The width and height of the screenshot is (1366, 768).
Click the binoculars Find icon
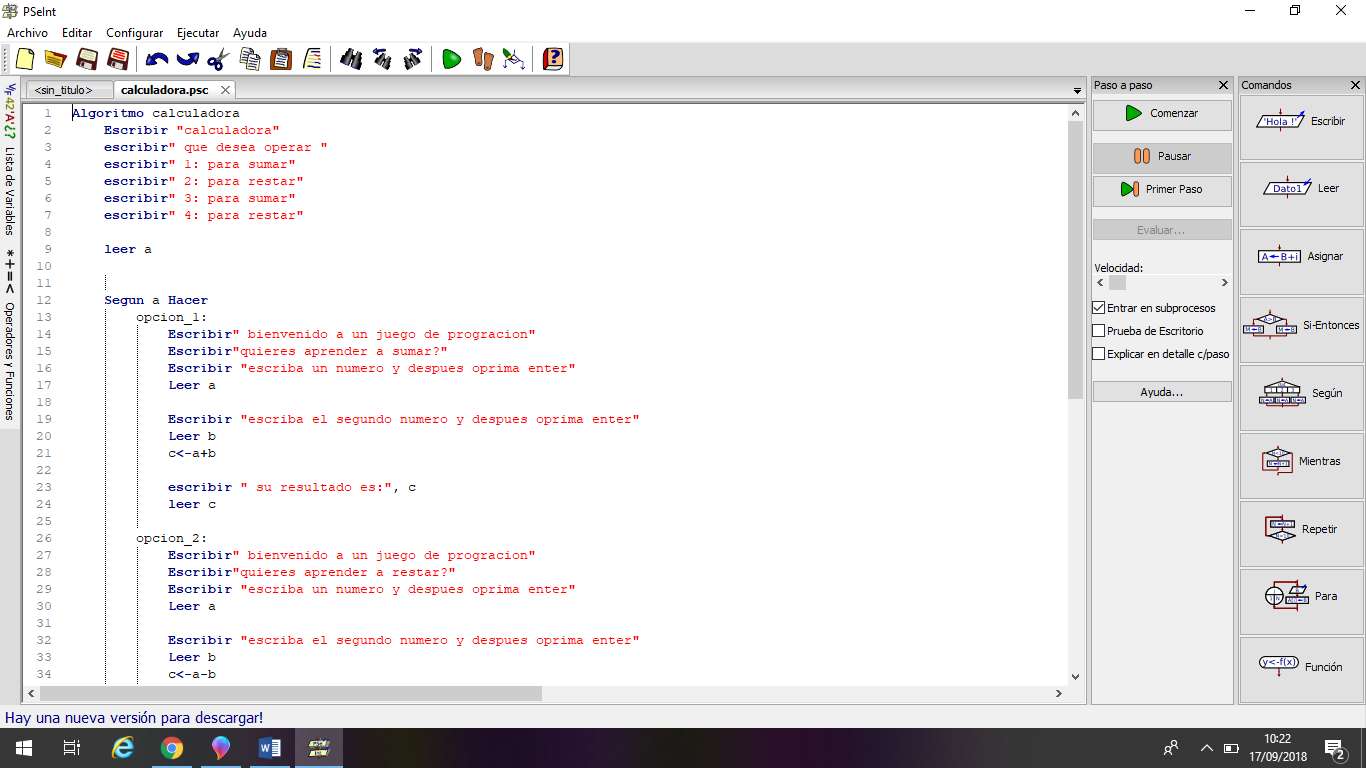pos(351,59)
